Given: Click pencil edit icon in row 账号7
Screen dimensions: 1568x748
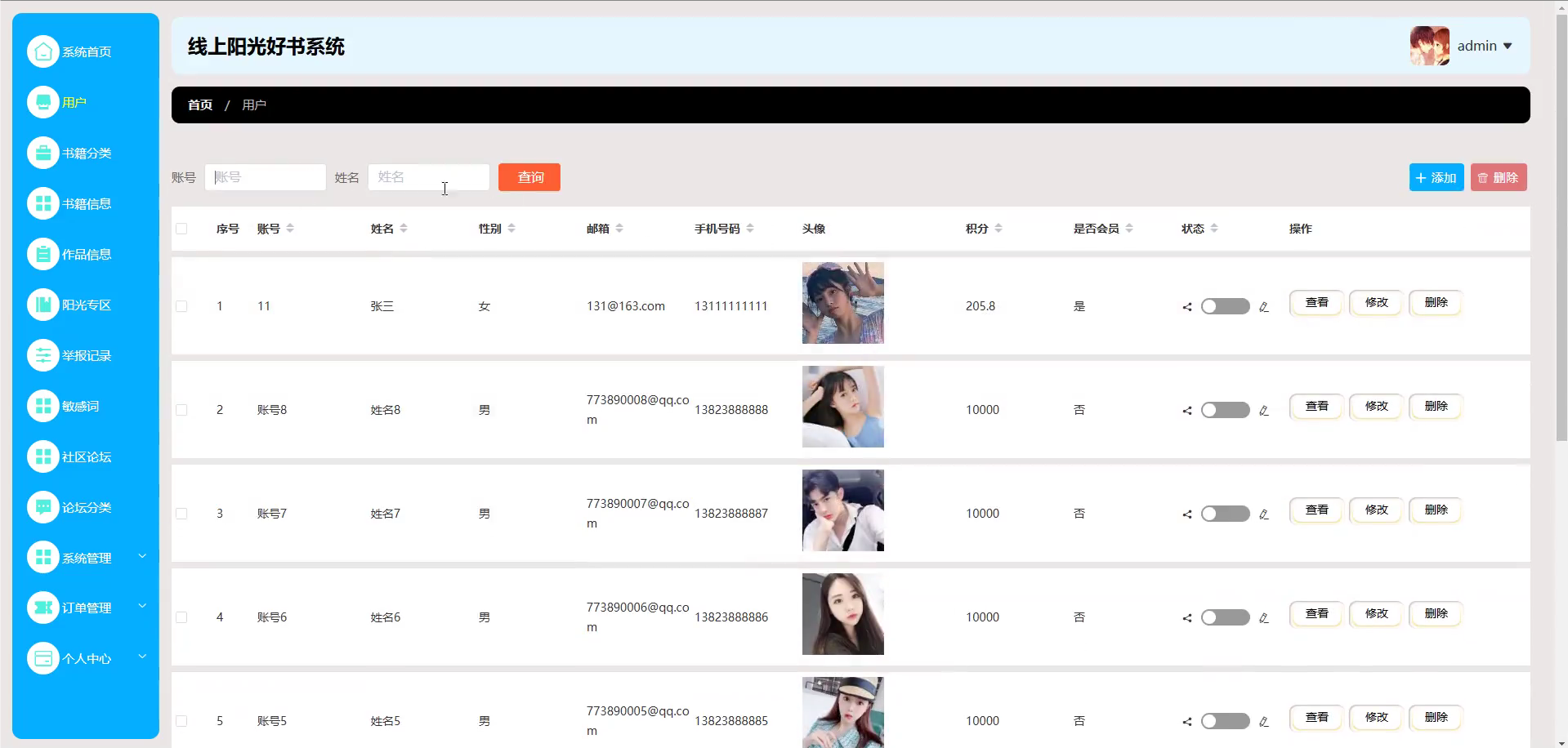Looking at the screenshot, I should pyautogui.click(x=1264, y=514).
